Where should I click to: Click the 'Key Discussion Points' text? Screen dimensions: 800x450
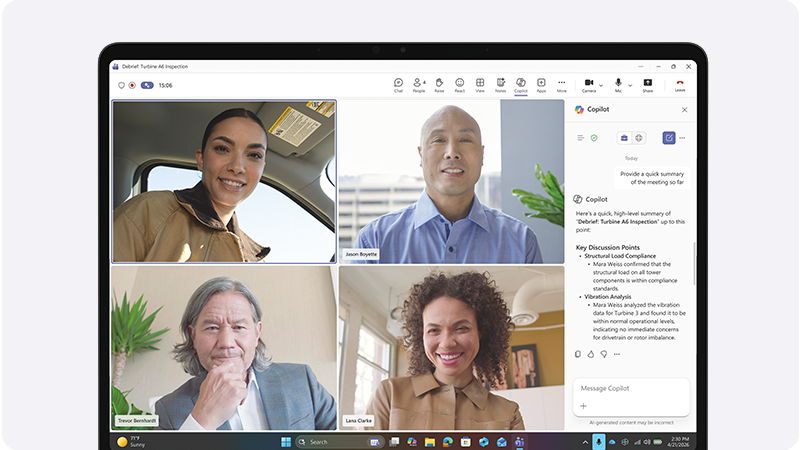pos(608,247)
